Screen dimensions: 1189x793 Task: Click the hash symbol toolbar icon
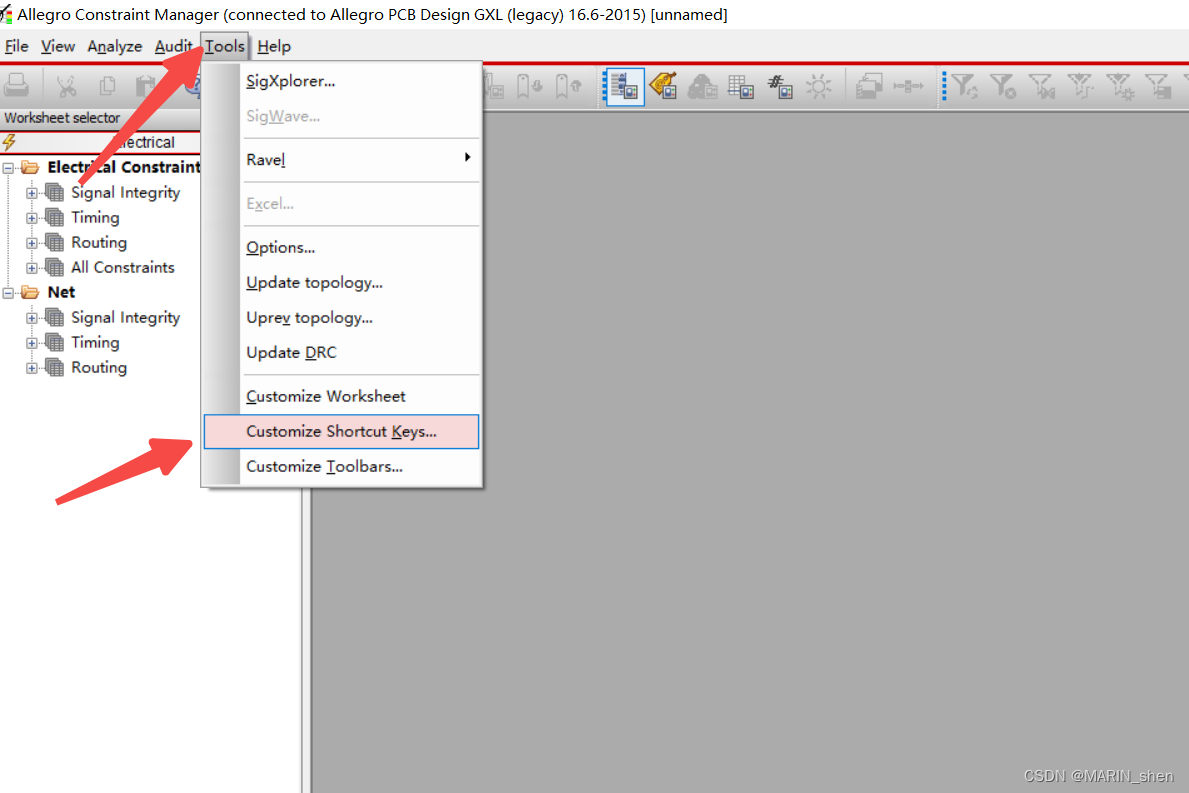click(x=780, y=86)
